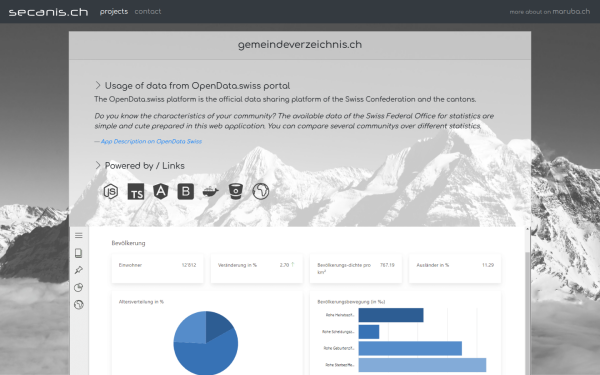
Task: Click the Bitbucket bucket icon
Action: tap(236, 191)
